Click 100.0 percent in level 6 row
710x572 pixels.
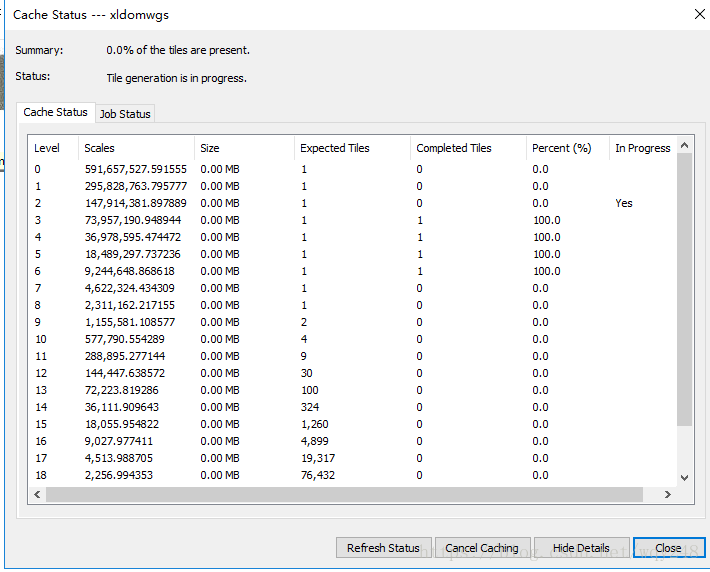point(547,271)
